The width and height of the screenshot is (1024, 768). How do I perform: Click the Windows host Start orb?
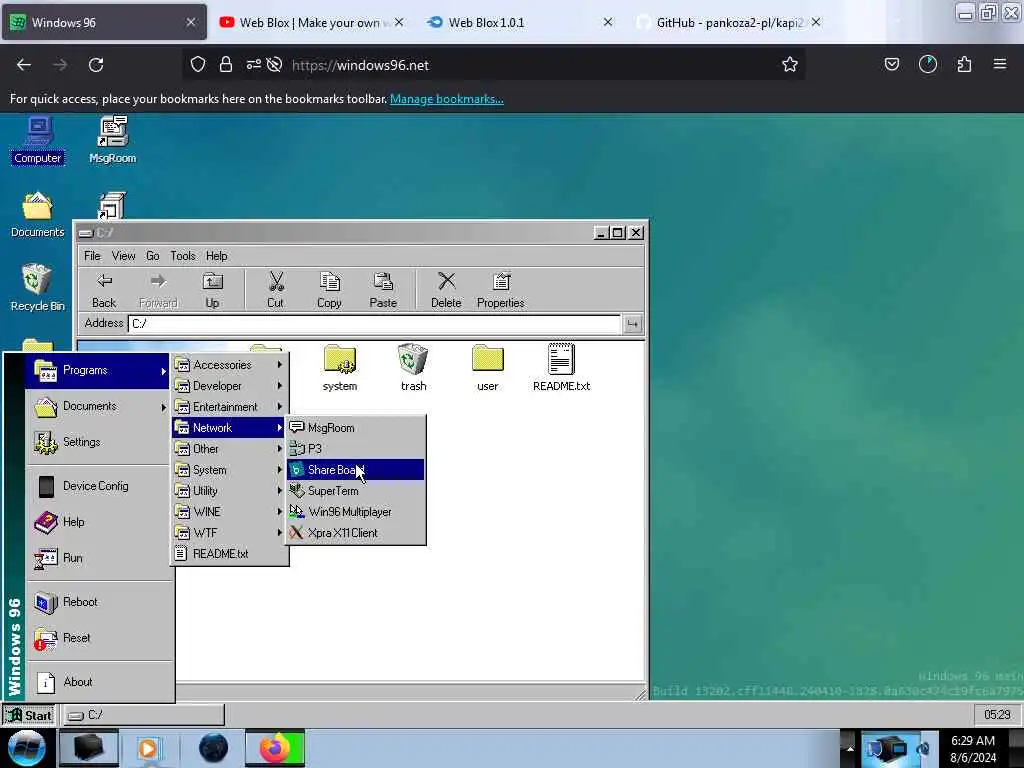(26, 748)
